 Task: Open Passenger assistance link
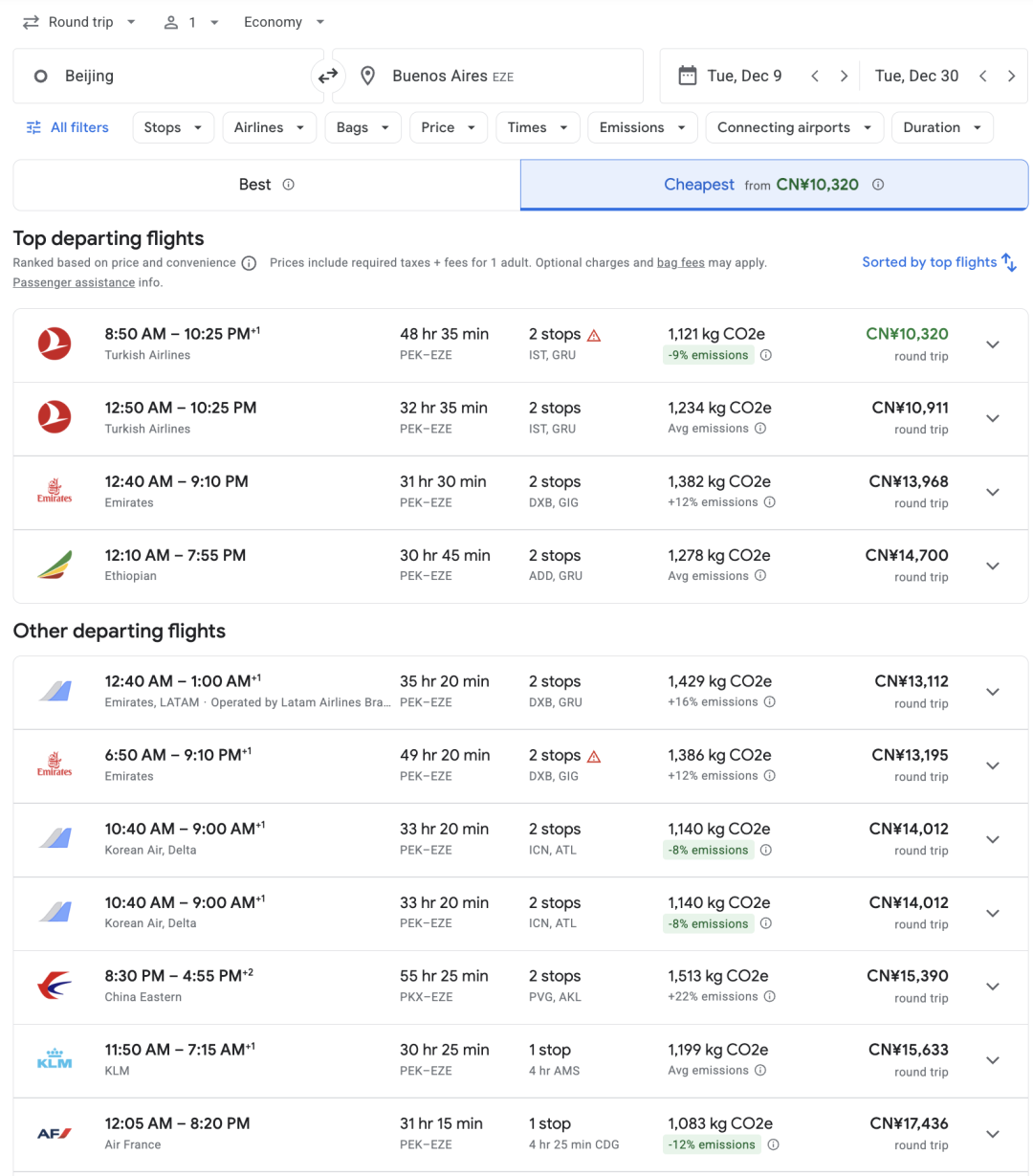[74, 282]
